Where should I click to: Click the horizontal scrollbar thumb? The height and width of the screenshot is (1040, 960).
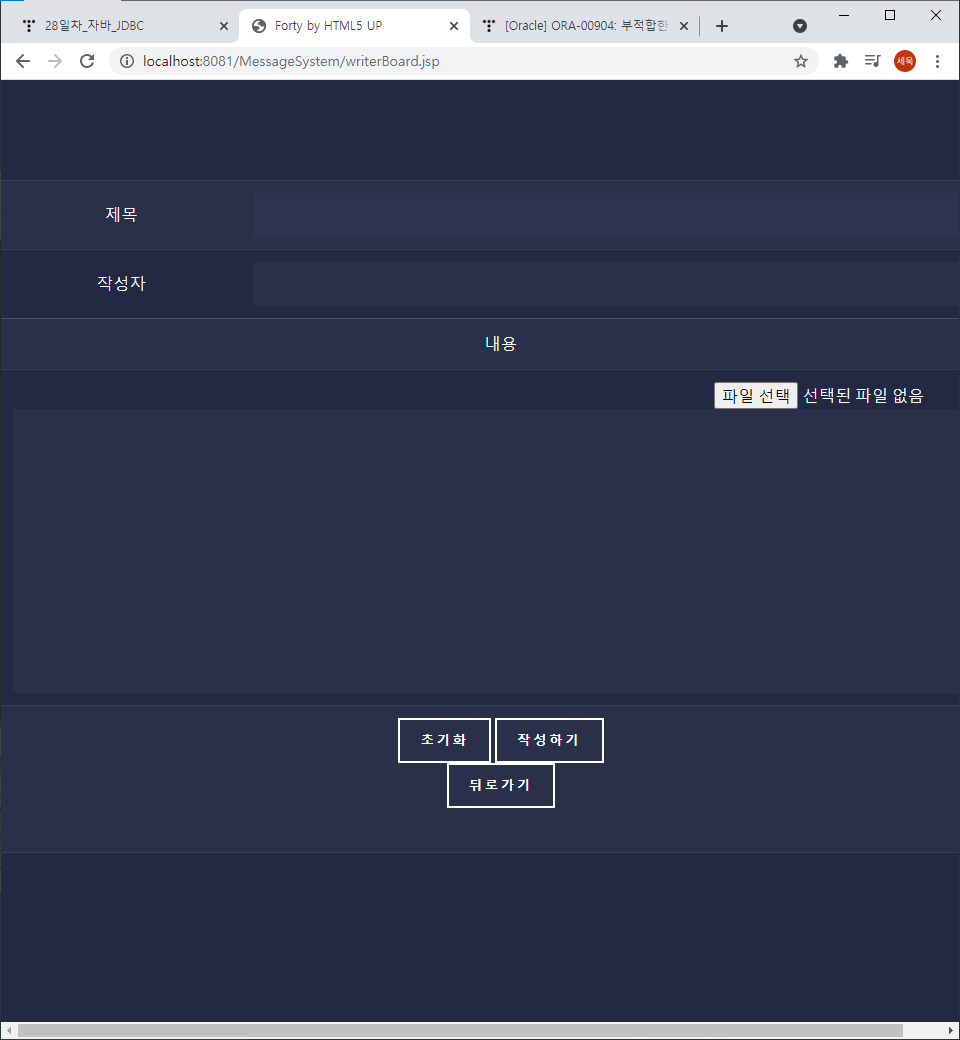tap(460, 1030)
